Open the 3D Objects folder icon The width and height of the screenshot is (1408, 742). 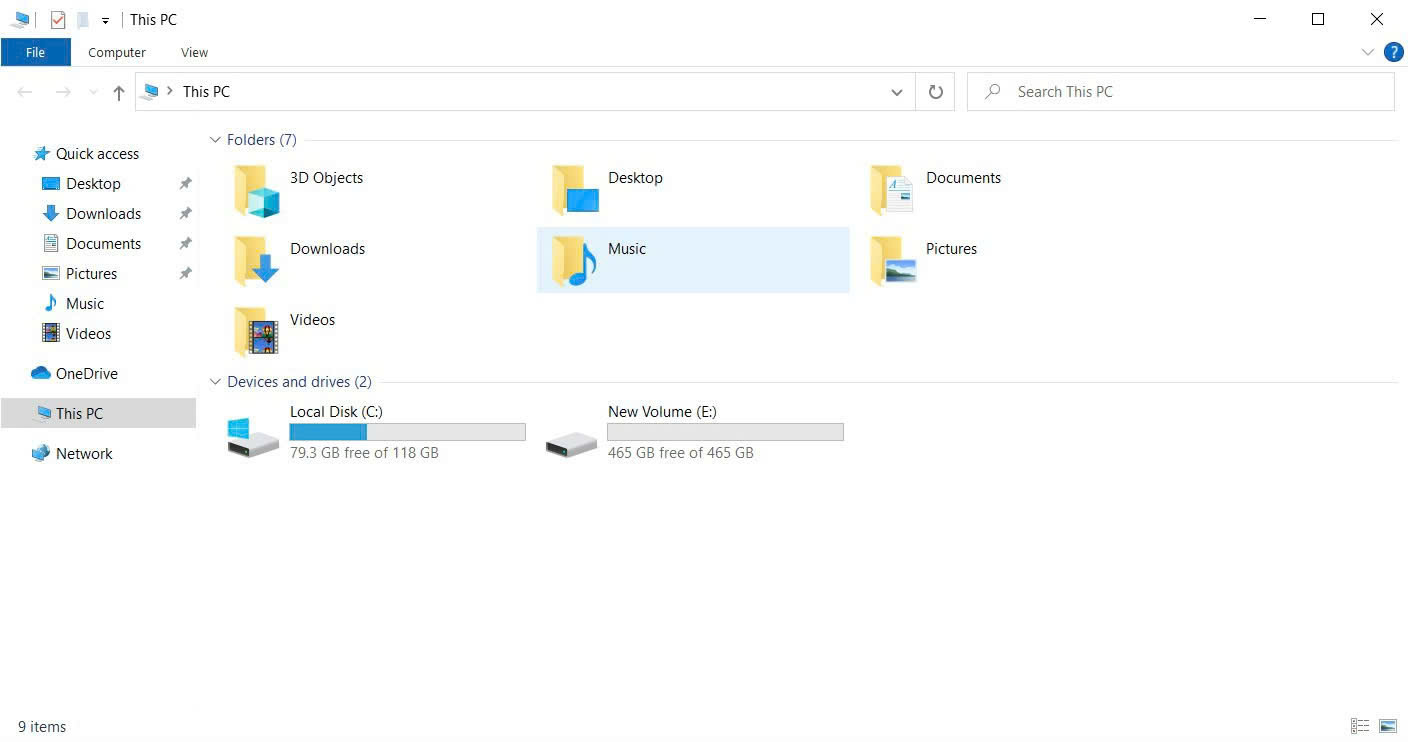[256, 190]
